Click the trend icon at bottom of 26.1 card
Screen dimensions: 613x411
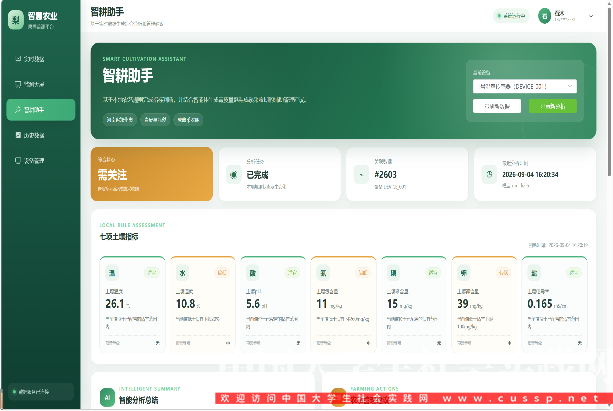coord(158,343)
